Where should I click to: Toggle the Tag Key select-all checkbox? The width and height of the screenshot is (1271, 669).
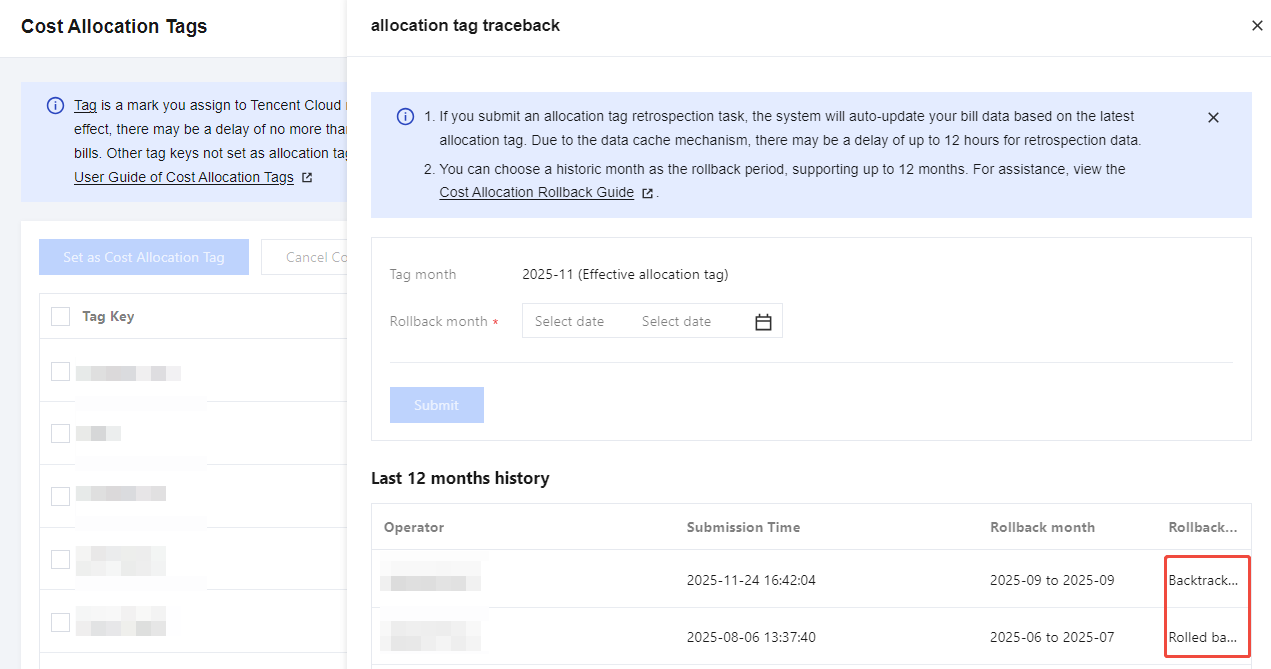[61, 317]
